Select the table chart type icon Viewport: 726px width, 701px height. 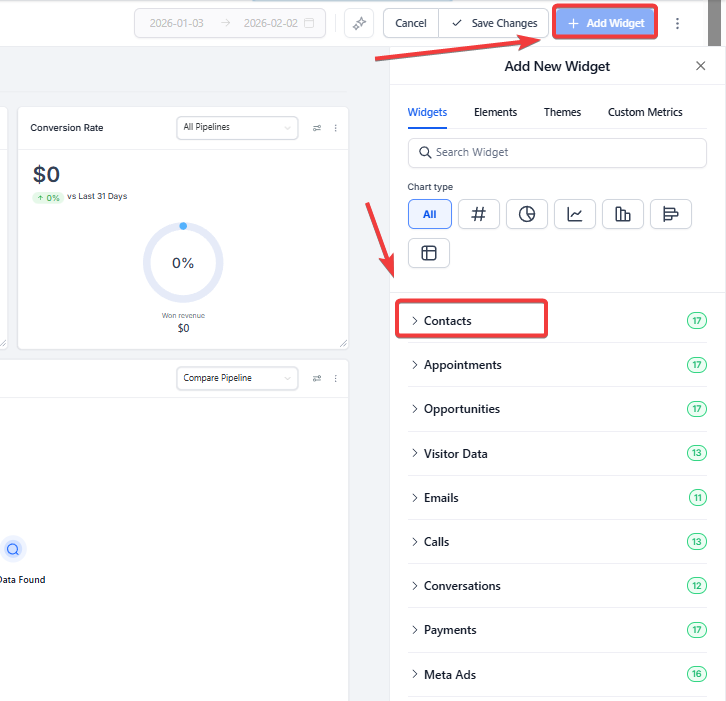429,253
